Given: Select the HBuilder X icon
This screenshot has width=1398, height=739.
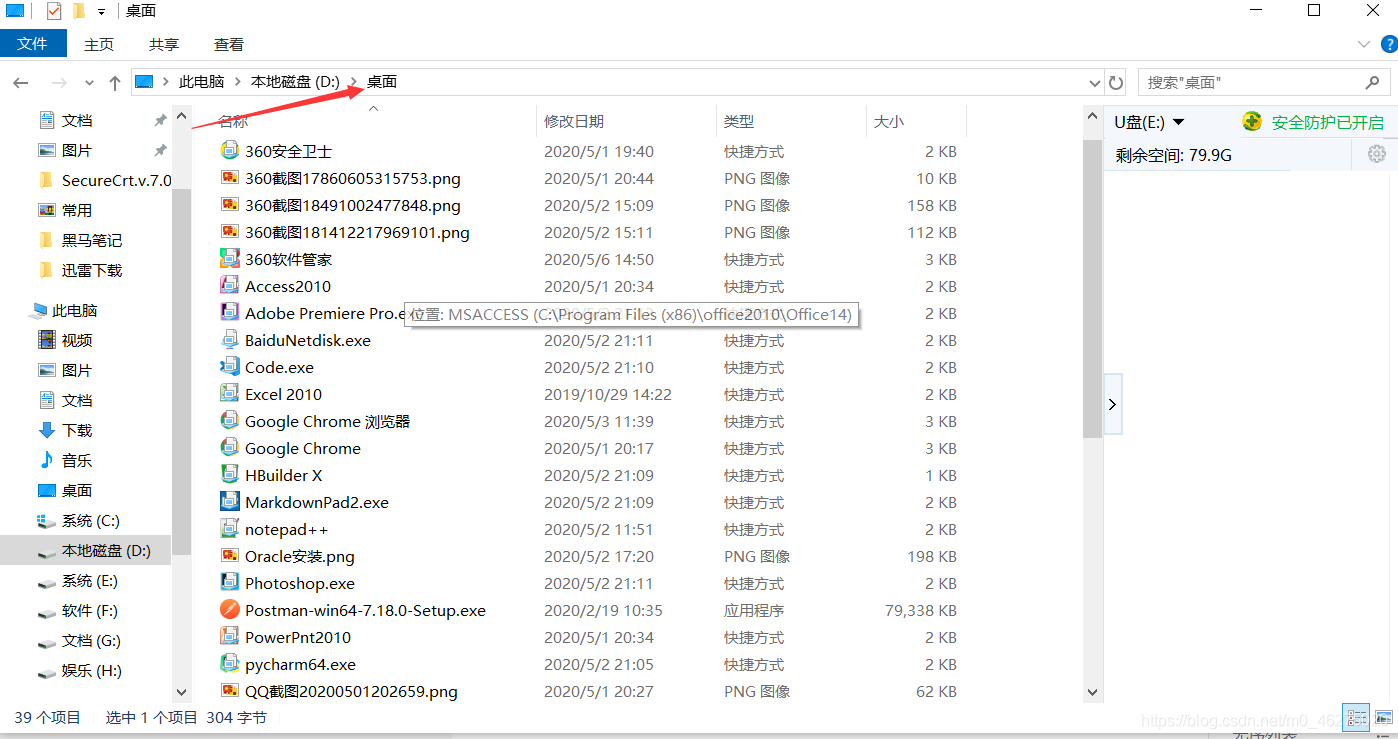Looking at the screenshot, I should [x=230, y=475].
